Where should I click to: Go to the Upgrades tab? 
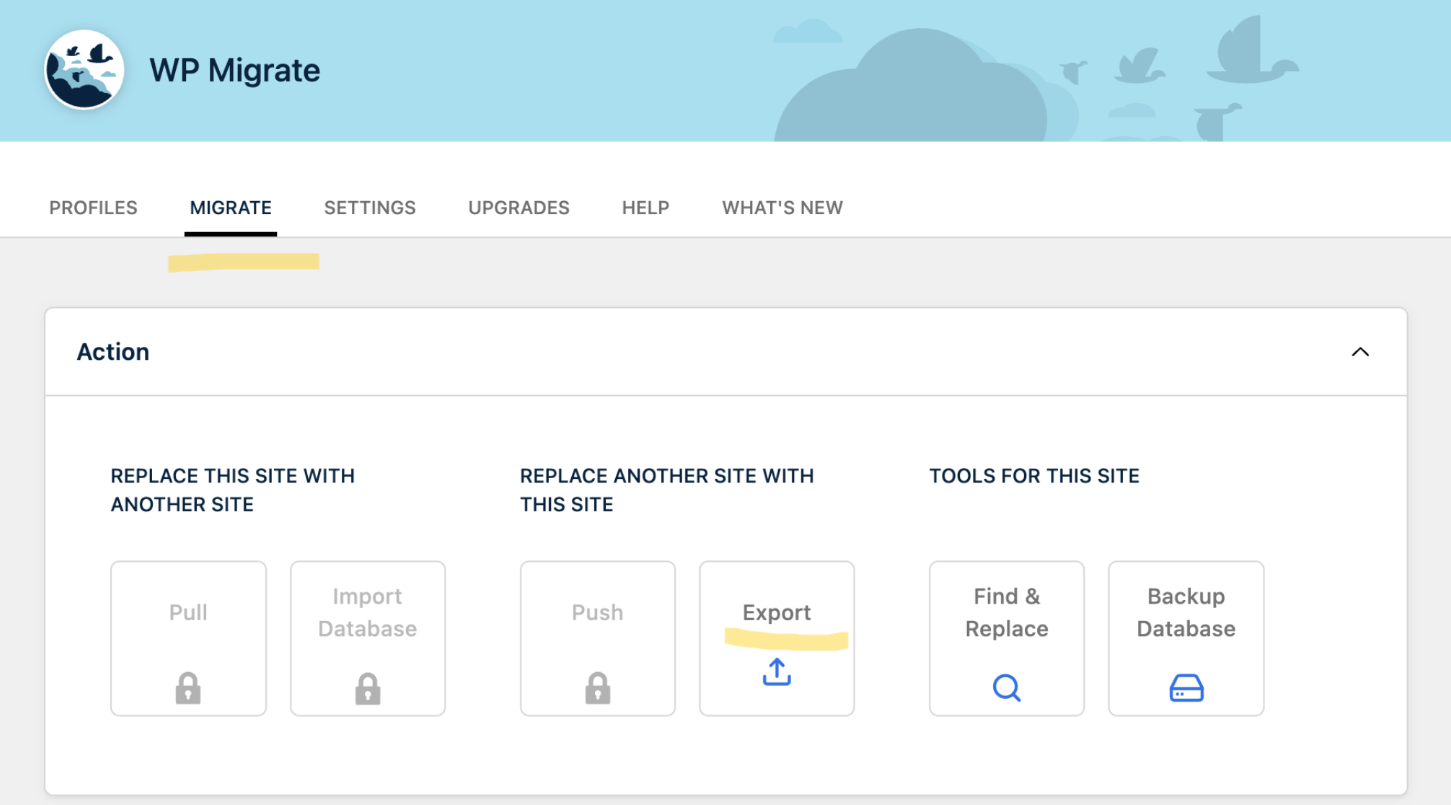click(519, 208)
